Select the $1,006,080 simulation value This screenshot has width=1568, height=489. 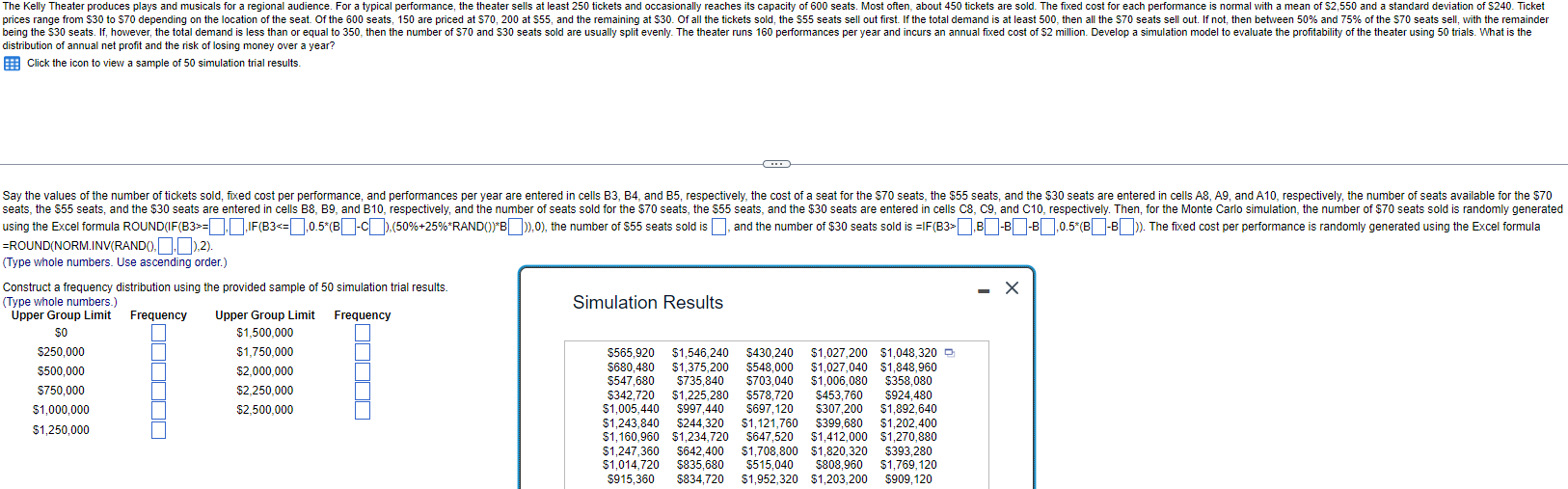pos(839,381)
